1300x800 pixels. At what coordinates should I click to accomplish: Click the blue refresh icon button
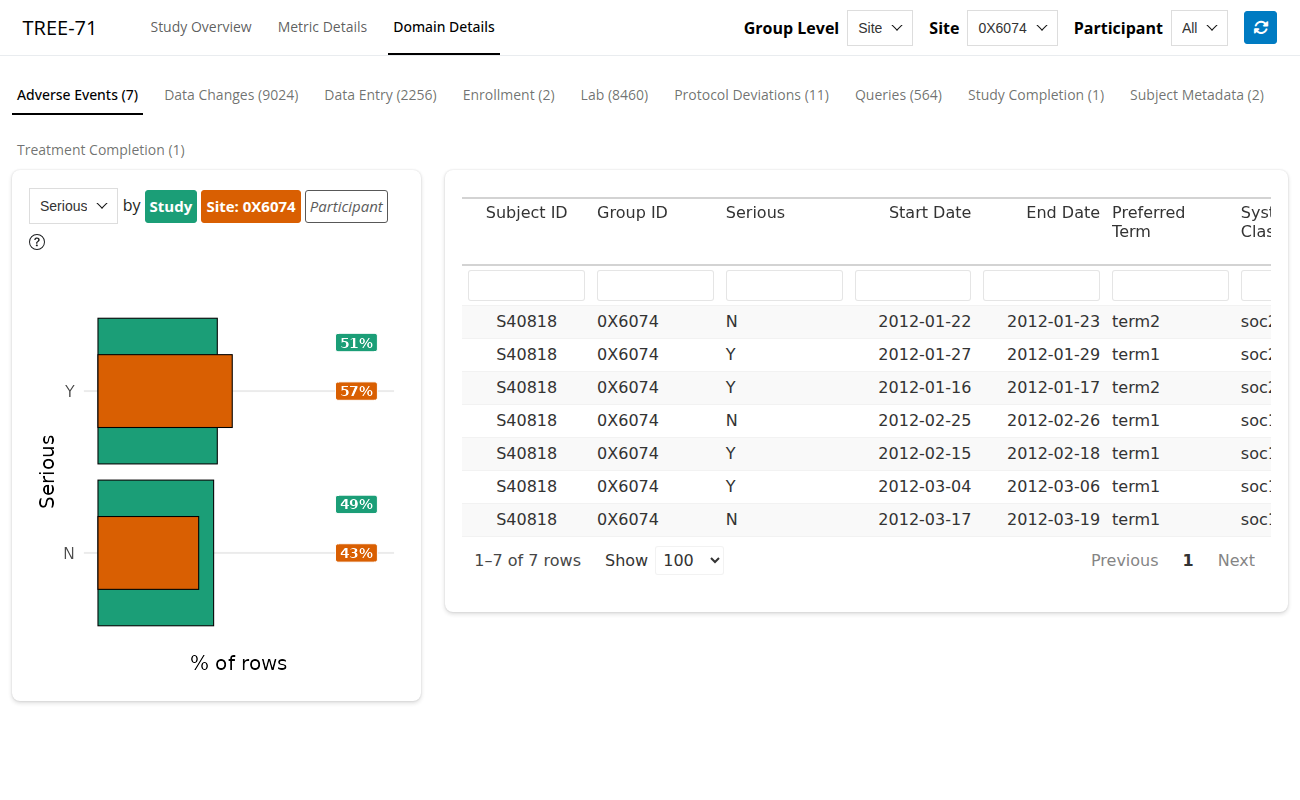(x=1260, y=28)
